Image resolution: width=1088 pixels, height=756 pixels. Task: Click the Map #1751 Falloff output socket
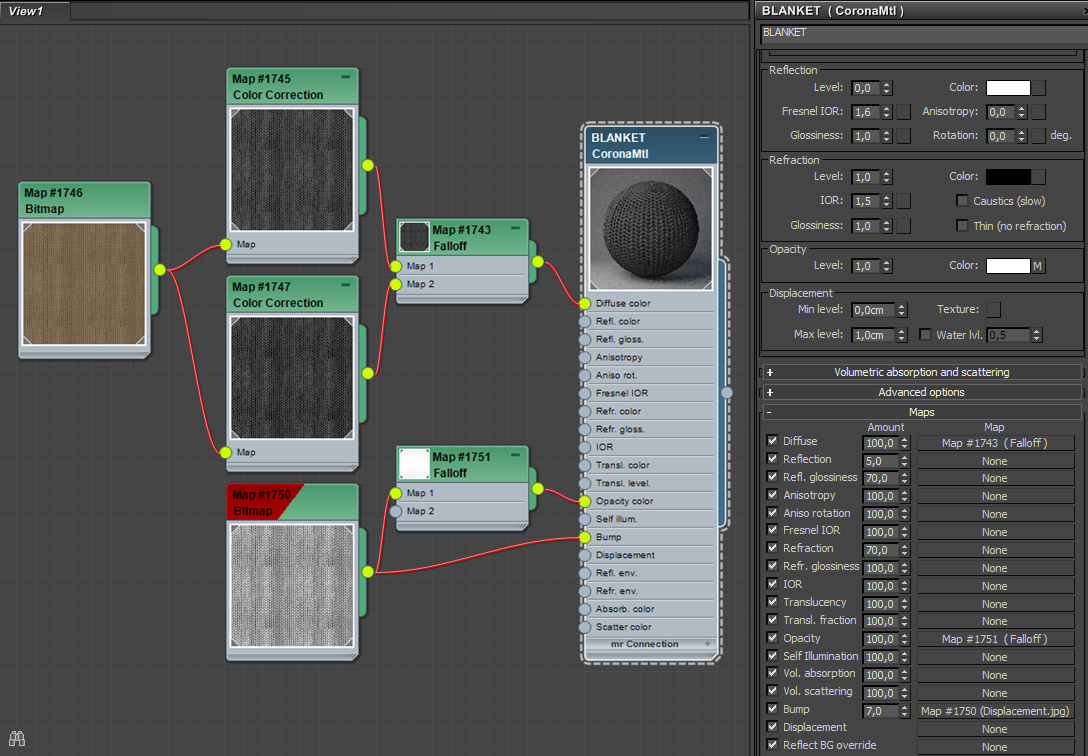tap(538, 488)
